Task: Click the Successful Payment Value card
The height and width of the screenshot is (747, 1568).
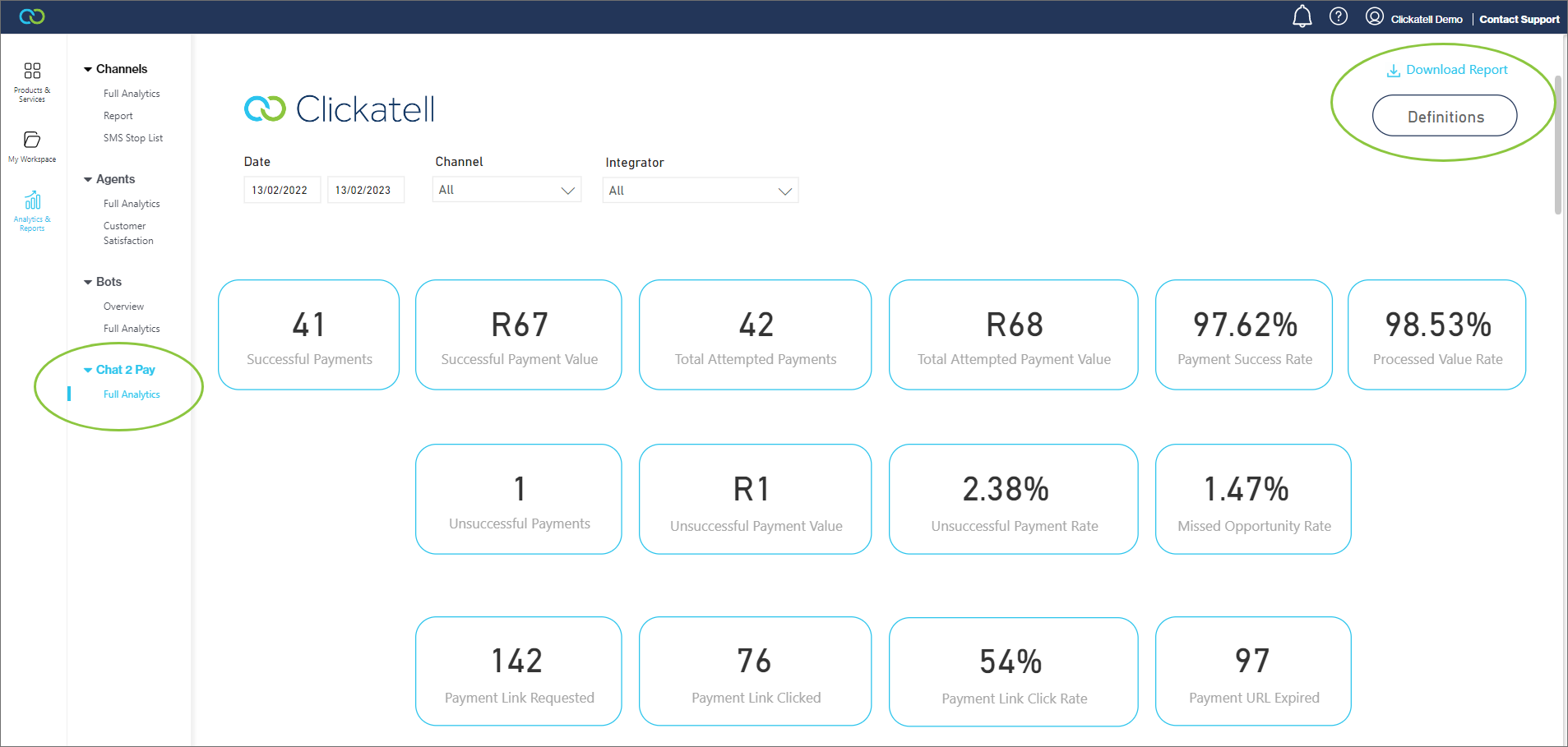Action: pyautogui.click(x=519, y=334)
